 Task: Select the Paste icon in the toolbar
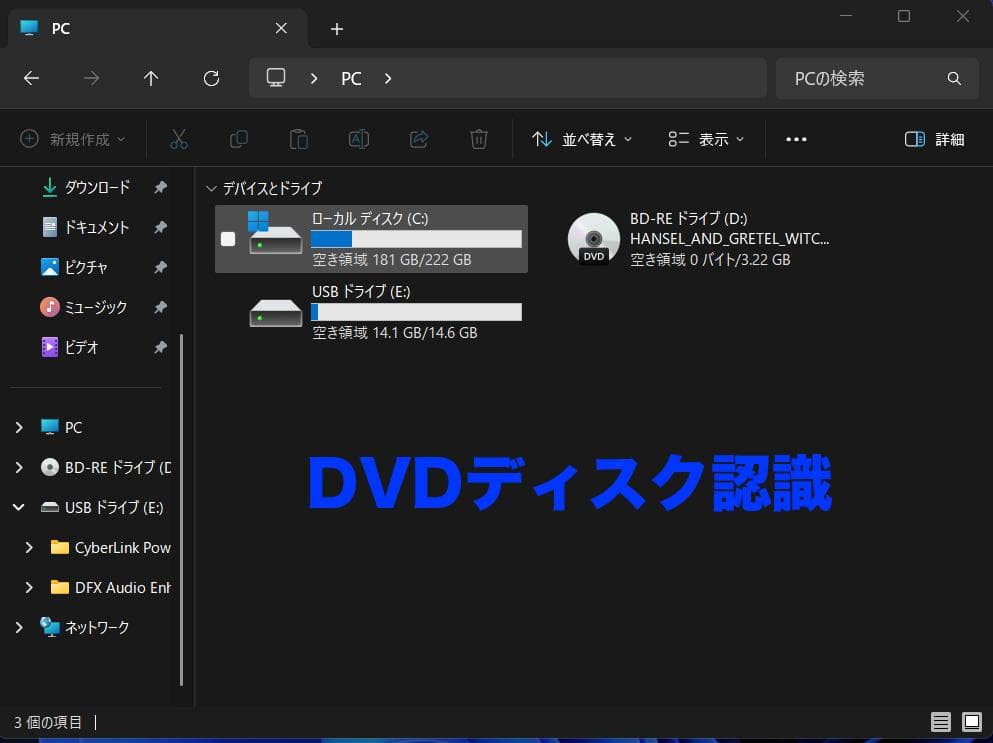299,139
